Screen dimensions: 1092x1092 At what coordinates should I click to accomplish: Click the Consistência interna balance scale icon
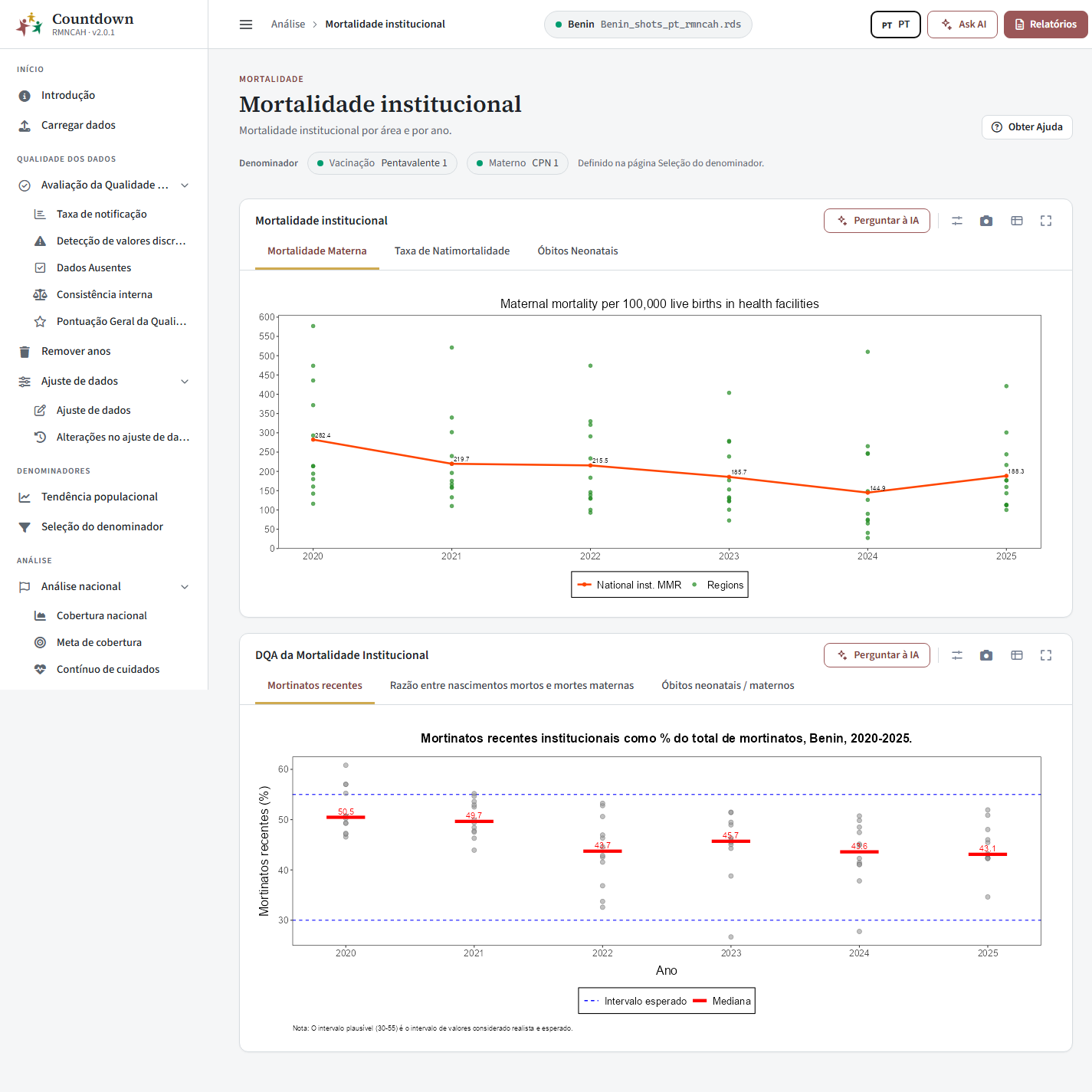pyautogui.click(x=40, y=295)
